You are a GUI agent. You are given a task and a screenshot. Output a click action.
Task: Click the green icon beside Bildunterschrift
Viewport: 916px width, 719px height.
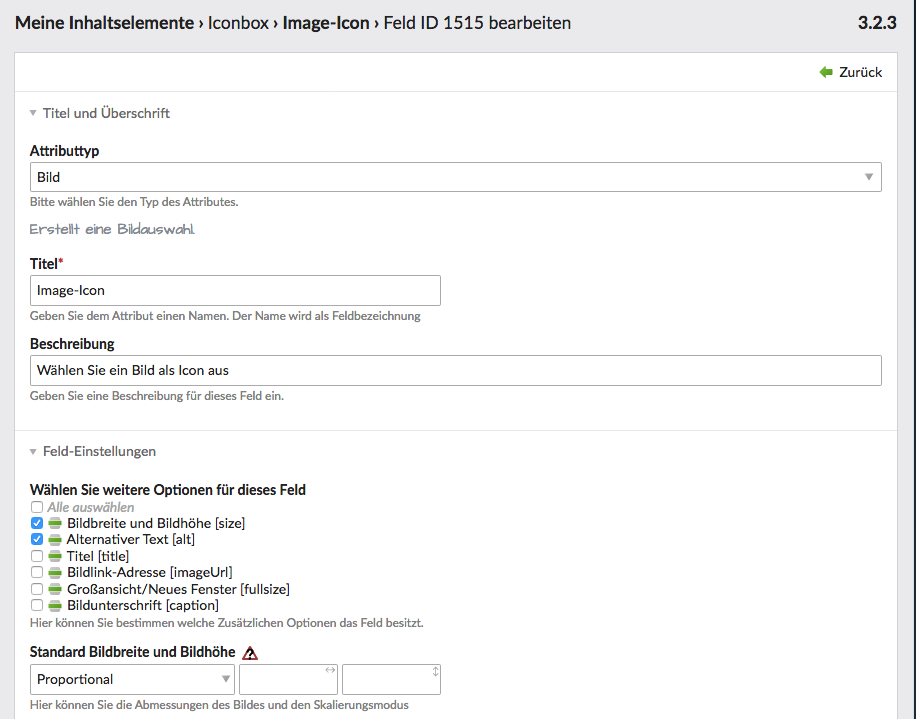tap(55, 606)
